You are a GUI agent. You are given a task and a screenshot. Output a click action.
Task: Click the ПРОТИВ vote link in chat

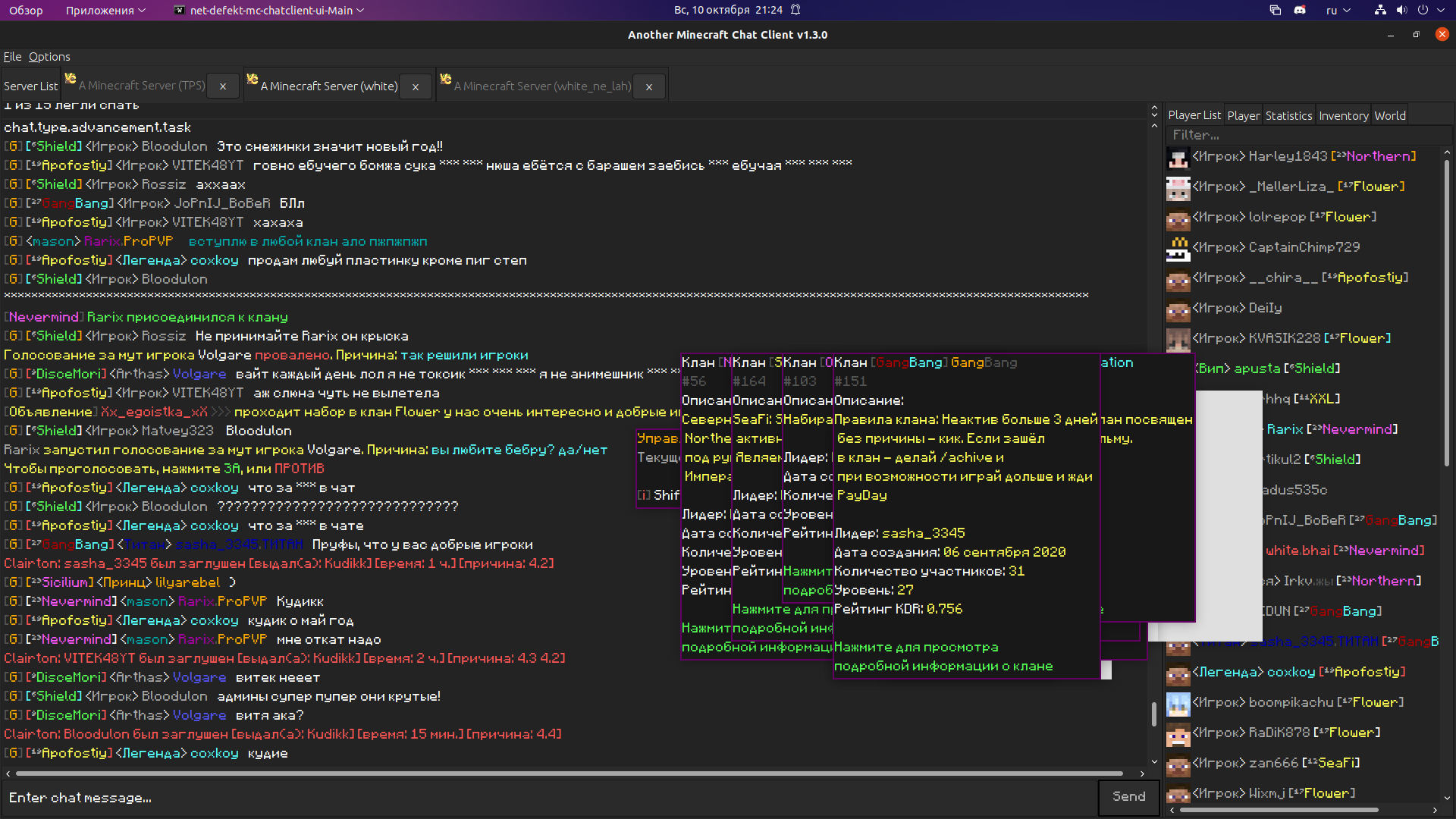[300, 469]
